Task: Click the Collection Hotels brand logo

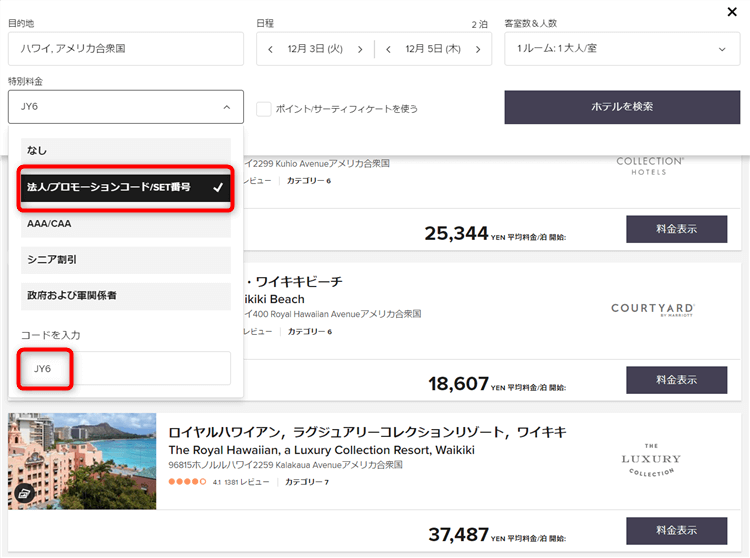Action: point(650,165)
